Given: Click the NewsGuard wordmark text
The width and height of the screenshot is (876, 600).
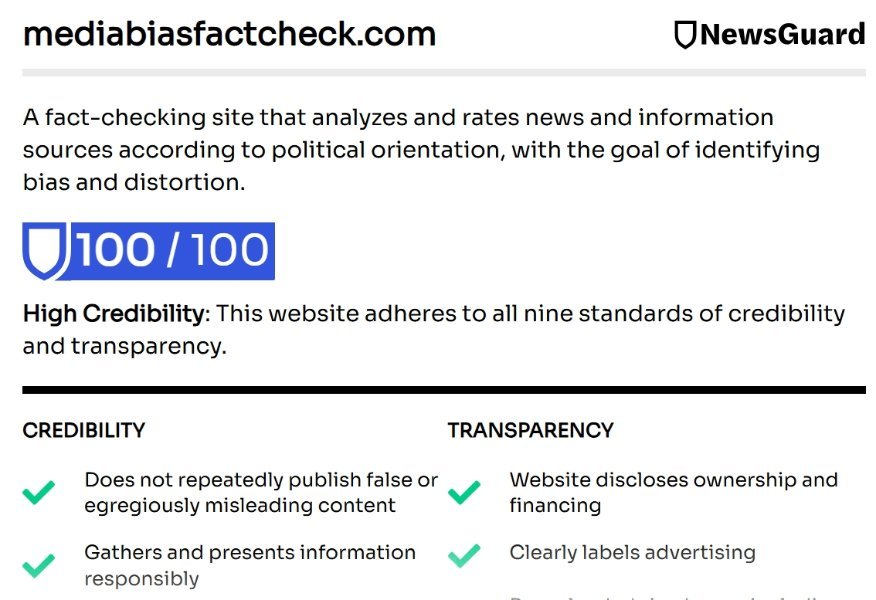Looking at the screenshot, I should point(782,35).
